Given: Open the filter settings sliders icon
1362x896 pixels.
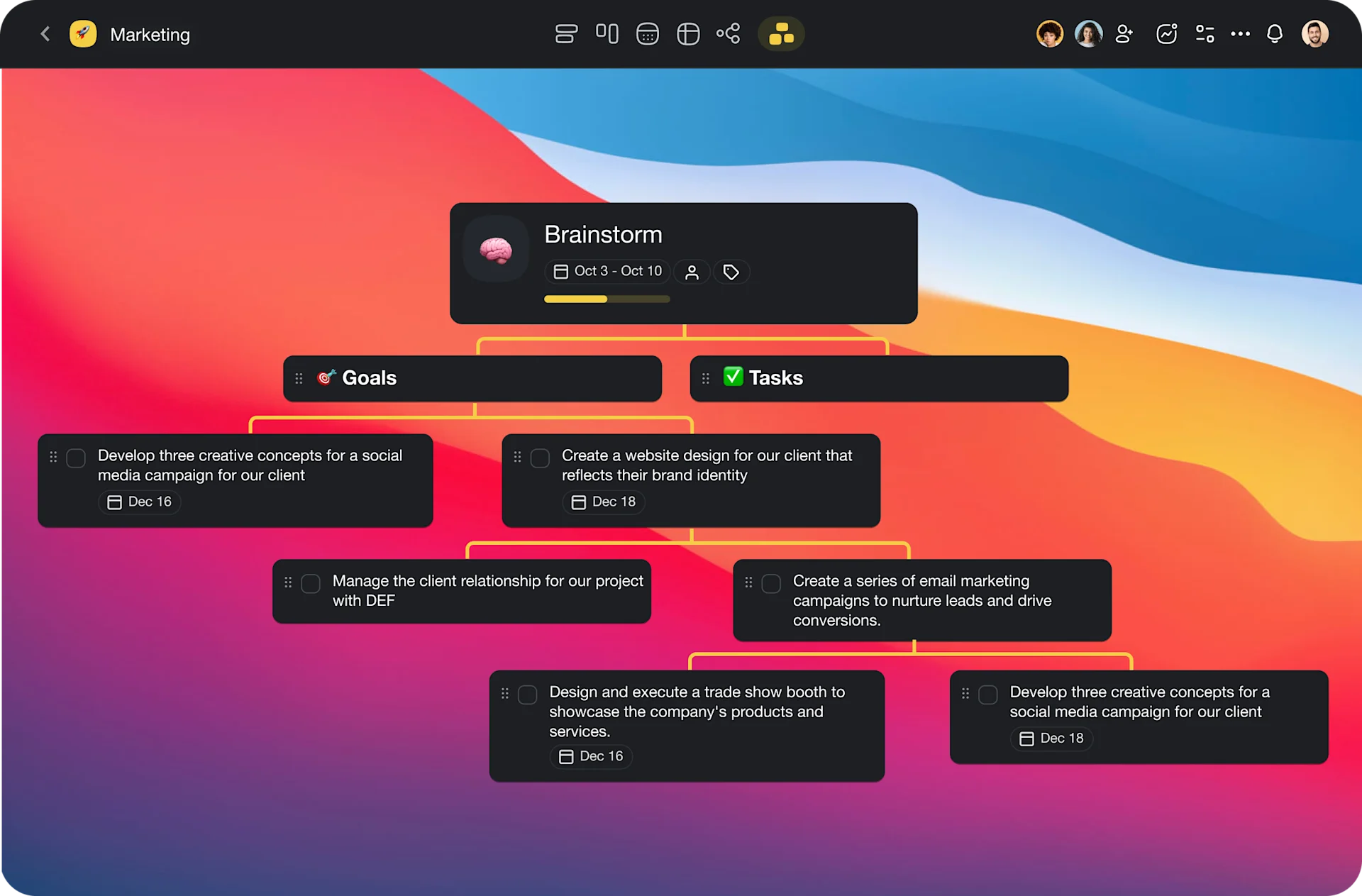Looking at the screenshot, I should point(1205,34).
